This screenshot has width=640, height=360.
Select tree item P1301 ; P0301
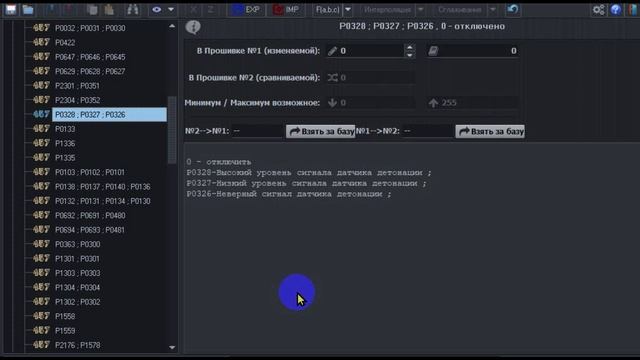tap(77, 259)
